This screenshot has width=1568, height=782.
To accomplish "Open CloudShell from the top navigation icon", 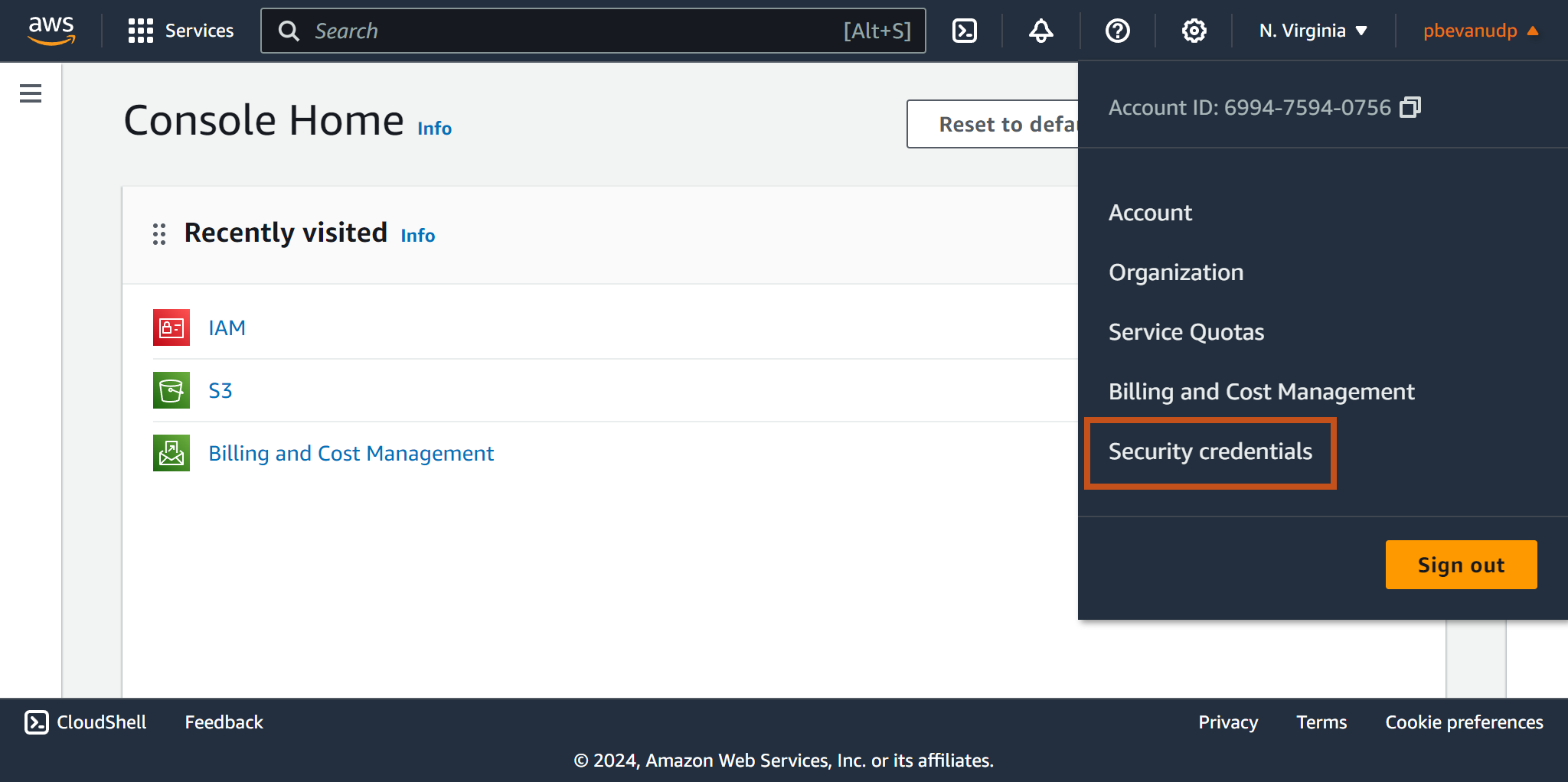I will (964, 31).
